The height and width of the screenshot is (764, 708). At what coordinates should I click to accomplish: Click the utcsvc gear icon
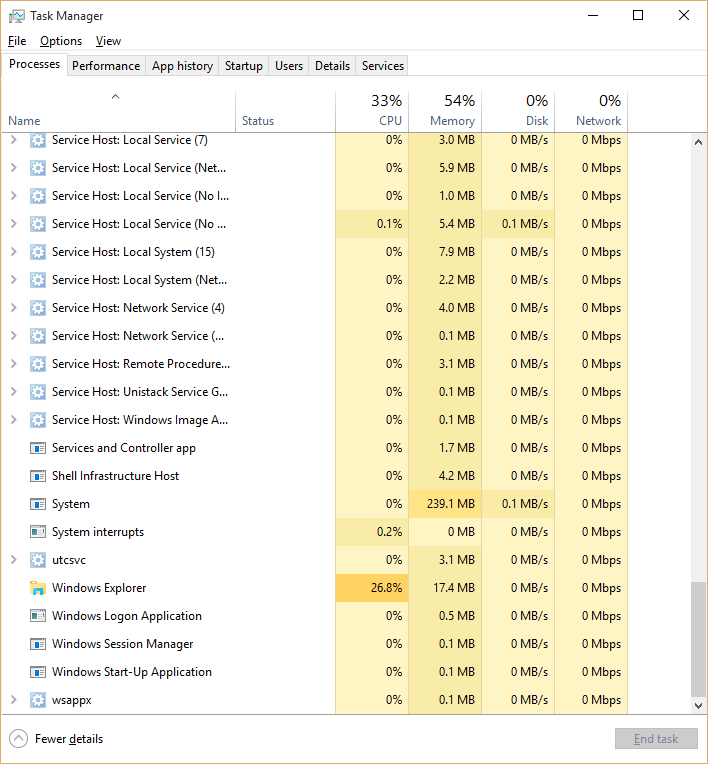coord(38,560)
